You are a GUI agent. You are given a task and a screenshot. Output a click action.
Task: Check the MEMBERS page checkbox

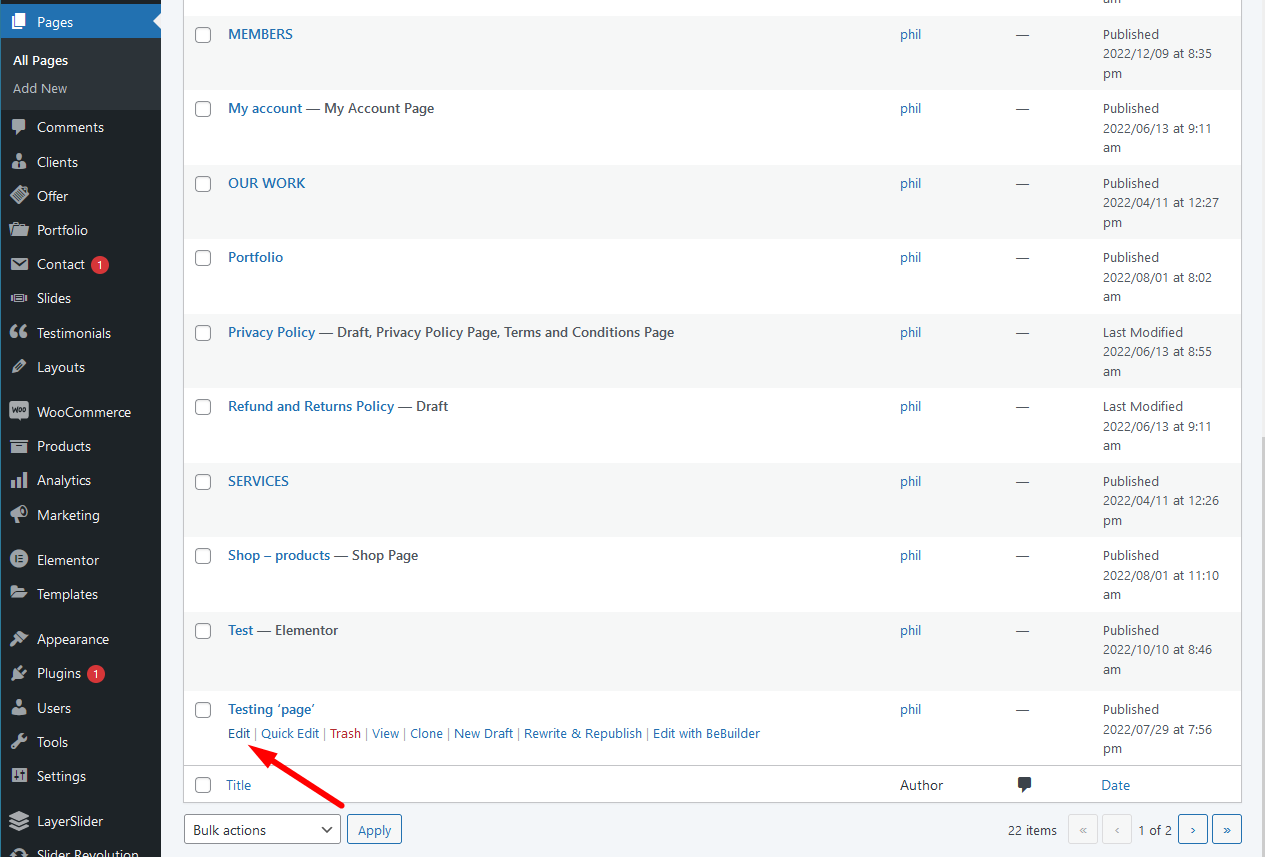click(x=203, y=35)
